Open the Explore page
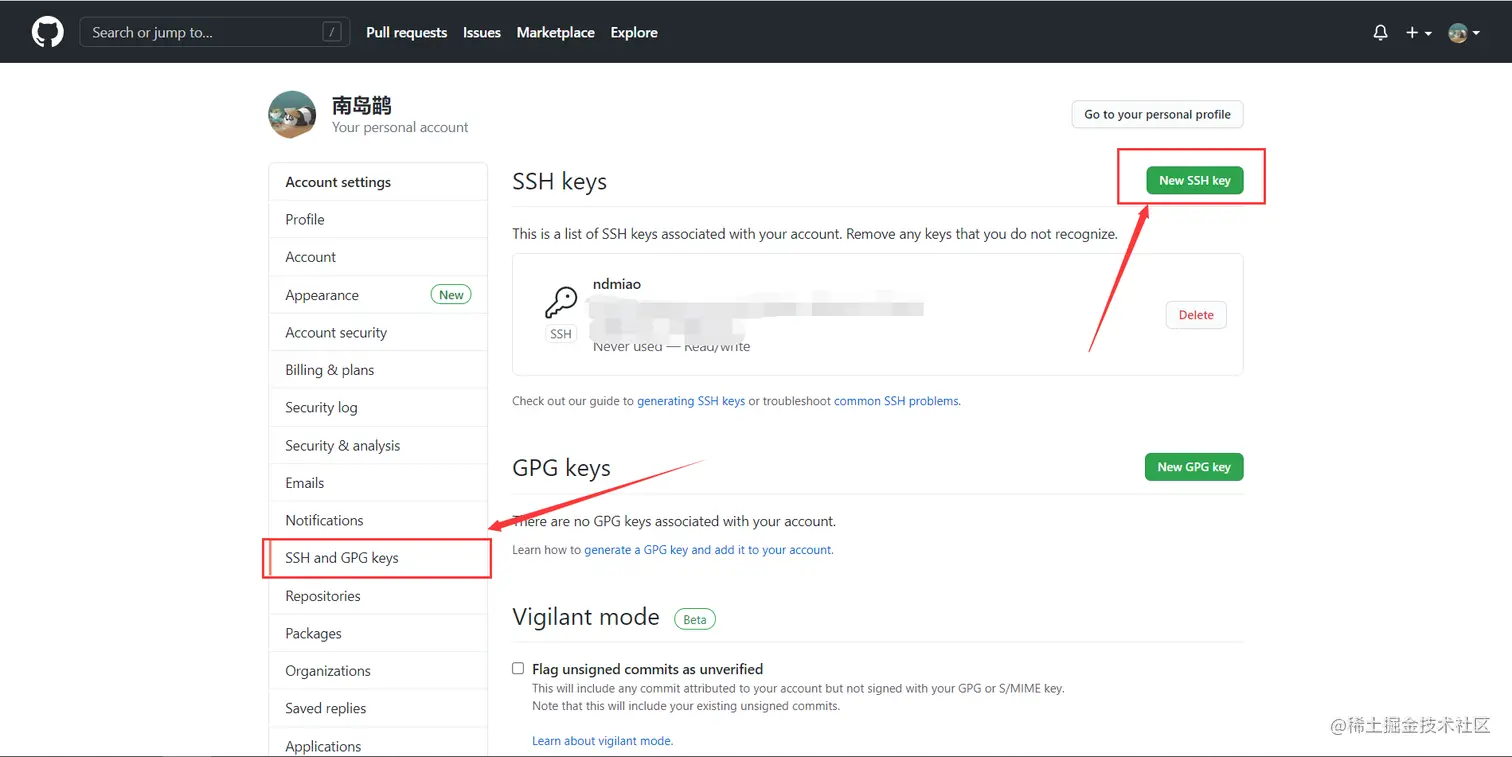 (x=634, y=32)
